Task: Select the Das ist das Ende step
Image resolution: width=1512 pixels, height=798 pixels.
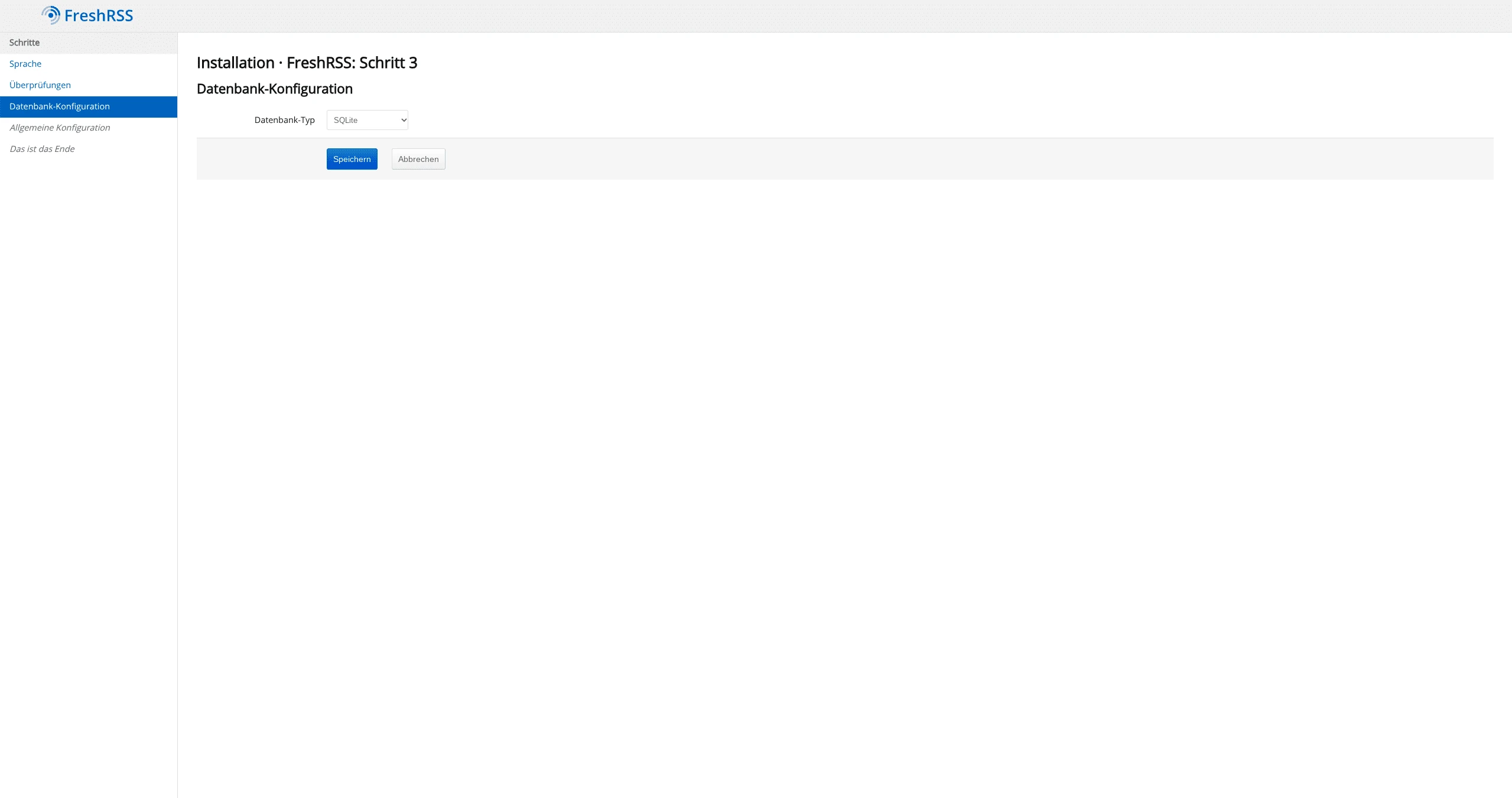Action: point(89,149)
